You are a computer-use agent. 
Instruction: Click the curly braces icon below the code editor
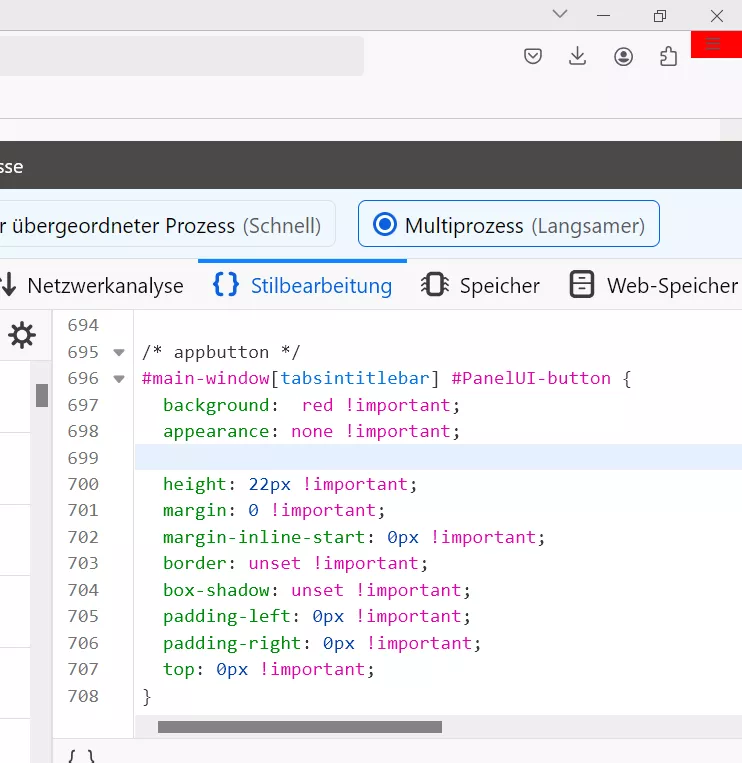[x=82, y=756]
